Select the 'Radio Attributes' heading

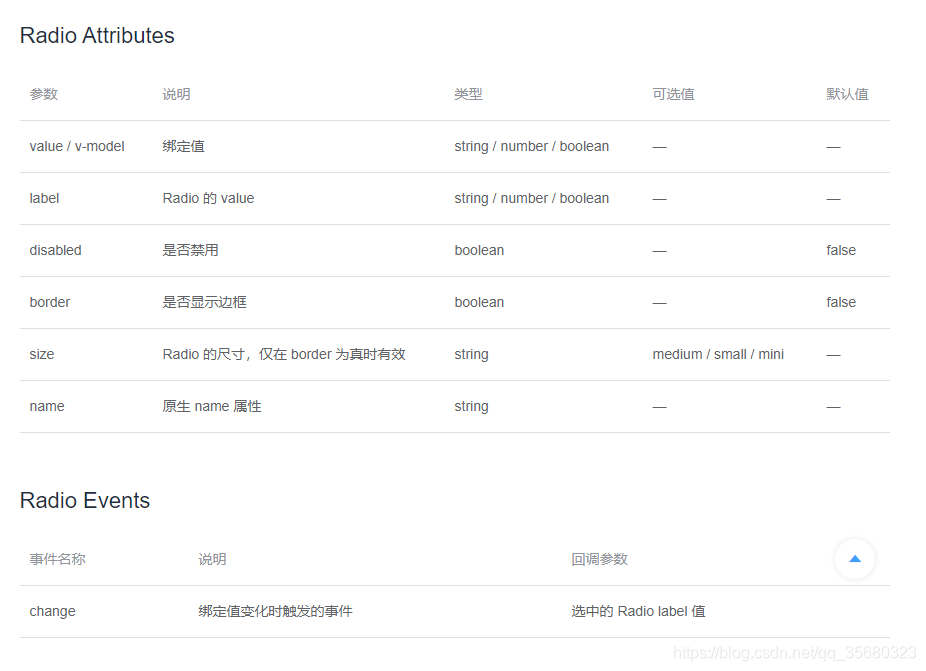(96, 35)
